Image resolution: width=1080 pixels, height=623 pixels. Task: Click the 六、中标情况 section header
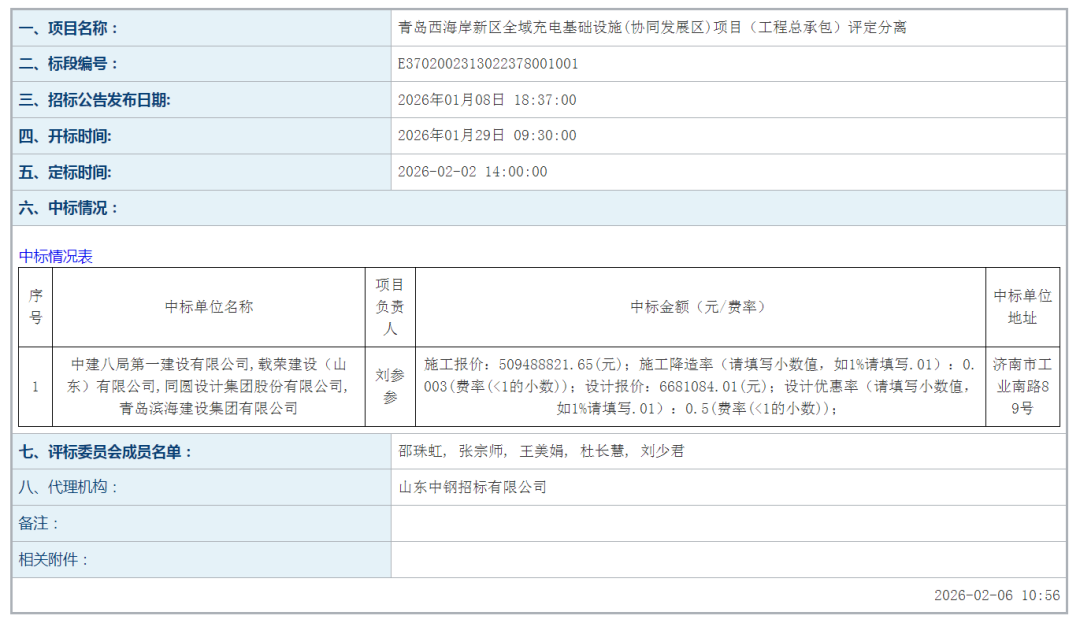tap(68, 208)
